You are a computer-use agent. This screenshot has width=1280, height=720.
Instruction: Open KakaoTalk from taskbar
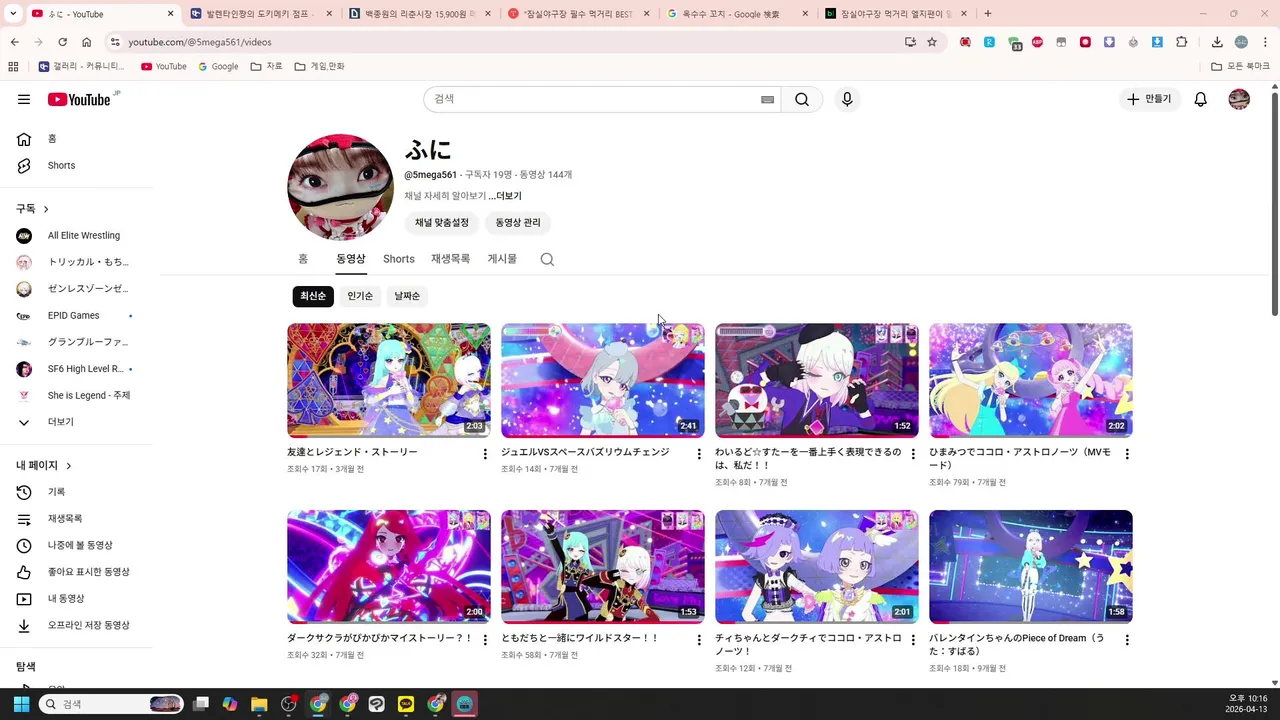point(405,704)
